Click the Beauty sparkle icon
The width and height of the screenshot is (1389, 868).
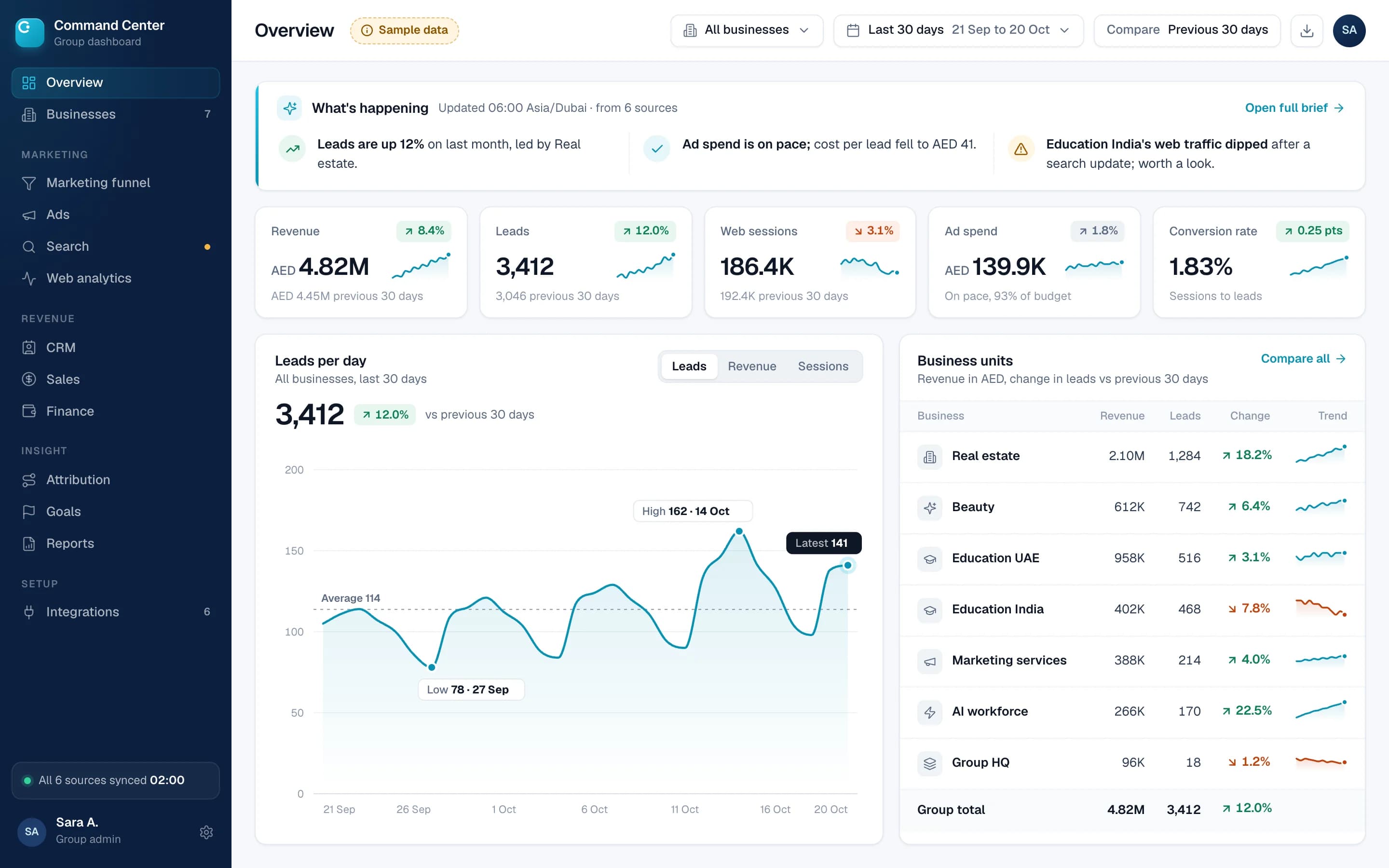(x=929, y=508)
